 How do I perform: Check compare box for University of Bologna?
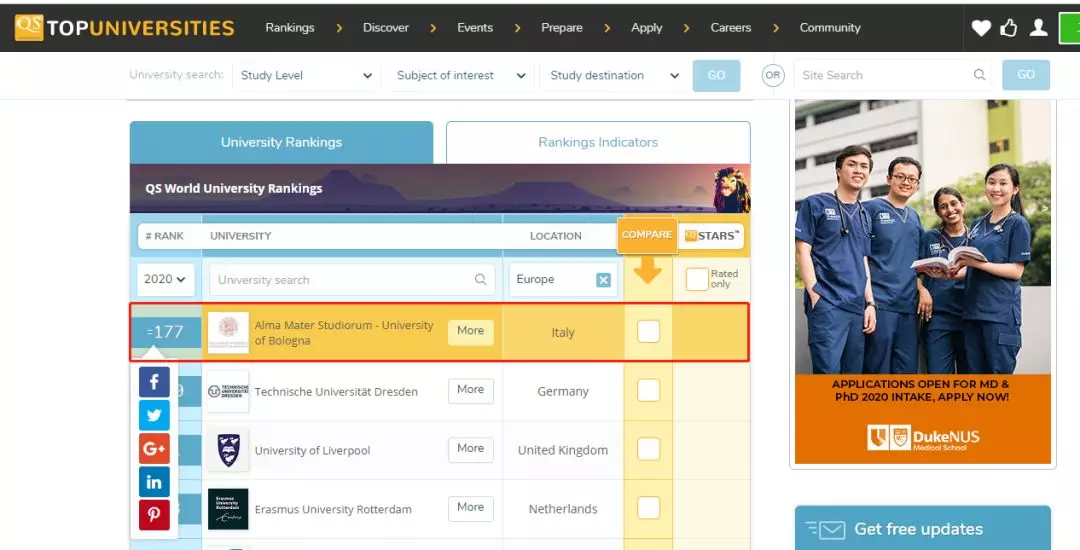pyautogui.click(x=648, y=331)
